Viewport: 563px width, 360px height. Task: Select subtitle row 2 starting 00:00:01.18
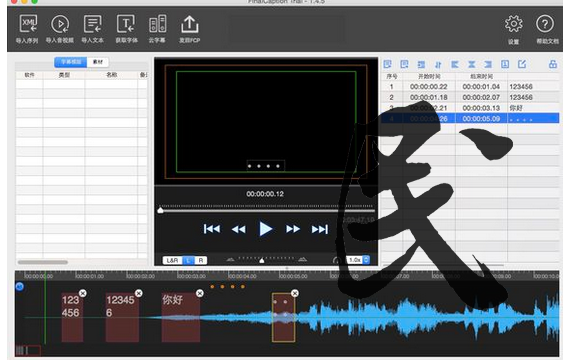[x=470, y=97]
